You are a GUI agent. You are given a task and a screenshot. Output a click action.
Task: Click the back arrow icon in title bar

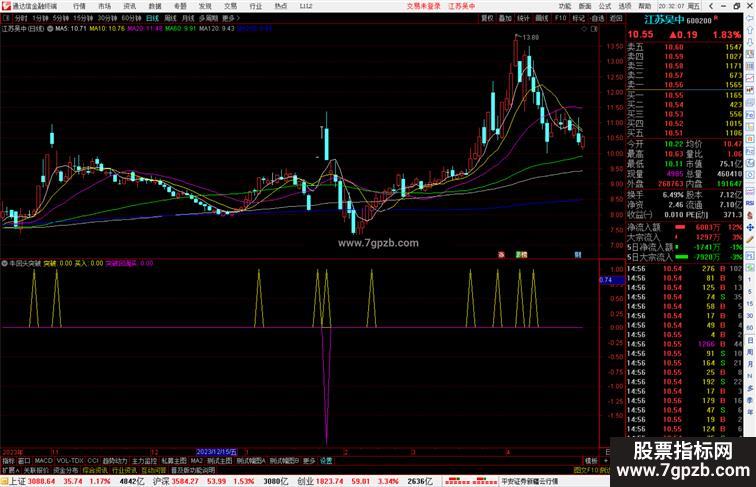(711, 6)
